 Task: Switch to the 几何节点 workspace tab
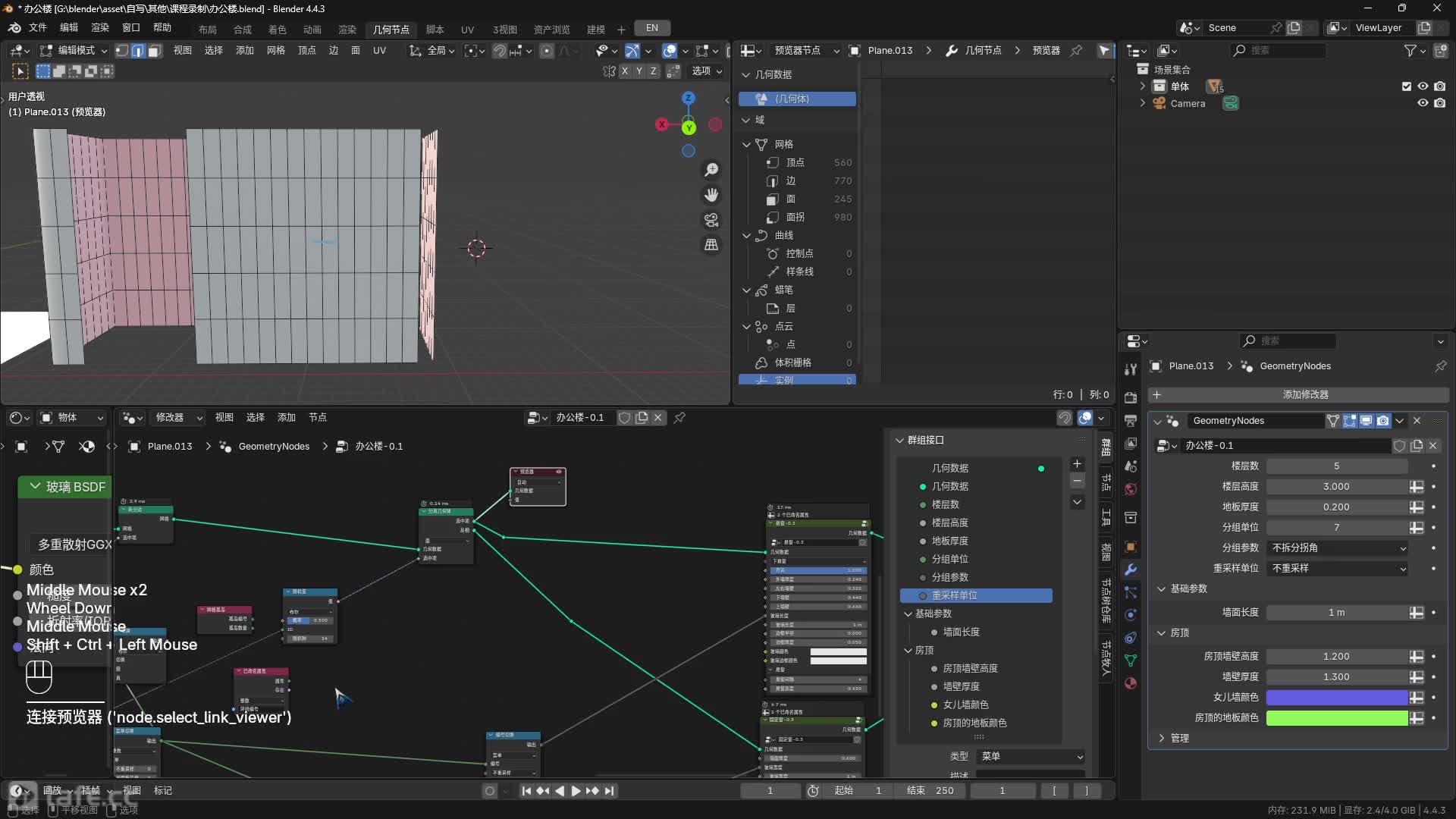click(x=391, y=30)
